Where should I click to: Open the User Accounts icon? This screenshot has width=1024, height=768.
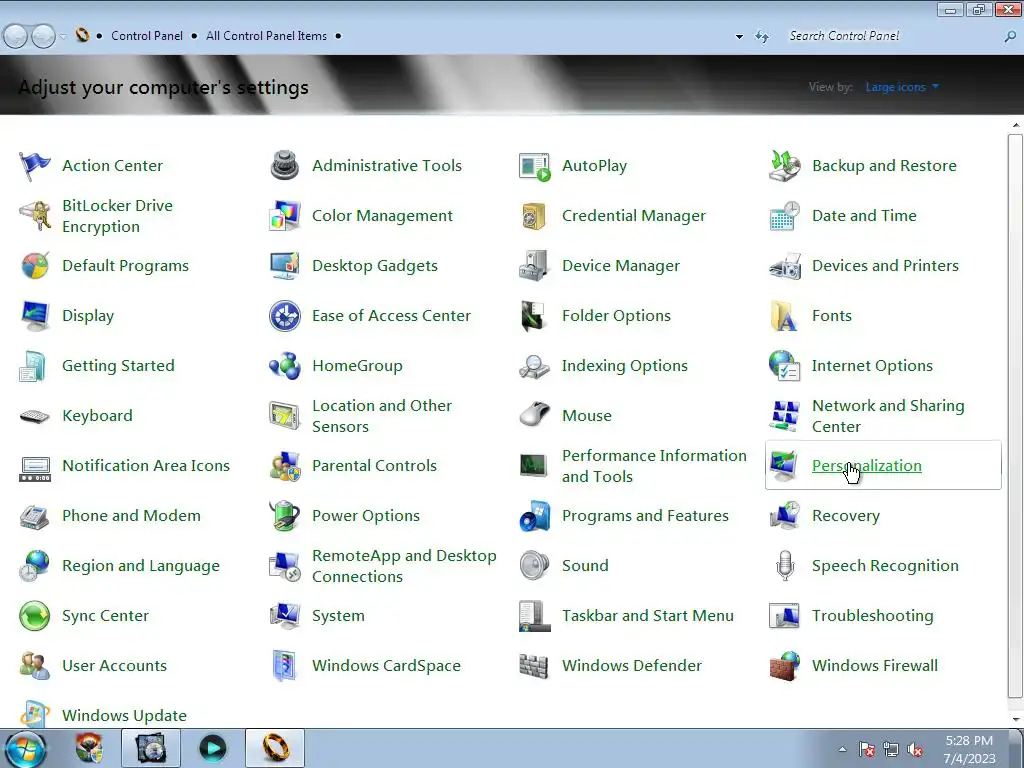point(35,666)
